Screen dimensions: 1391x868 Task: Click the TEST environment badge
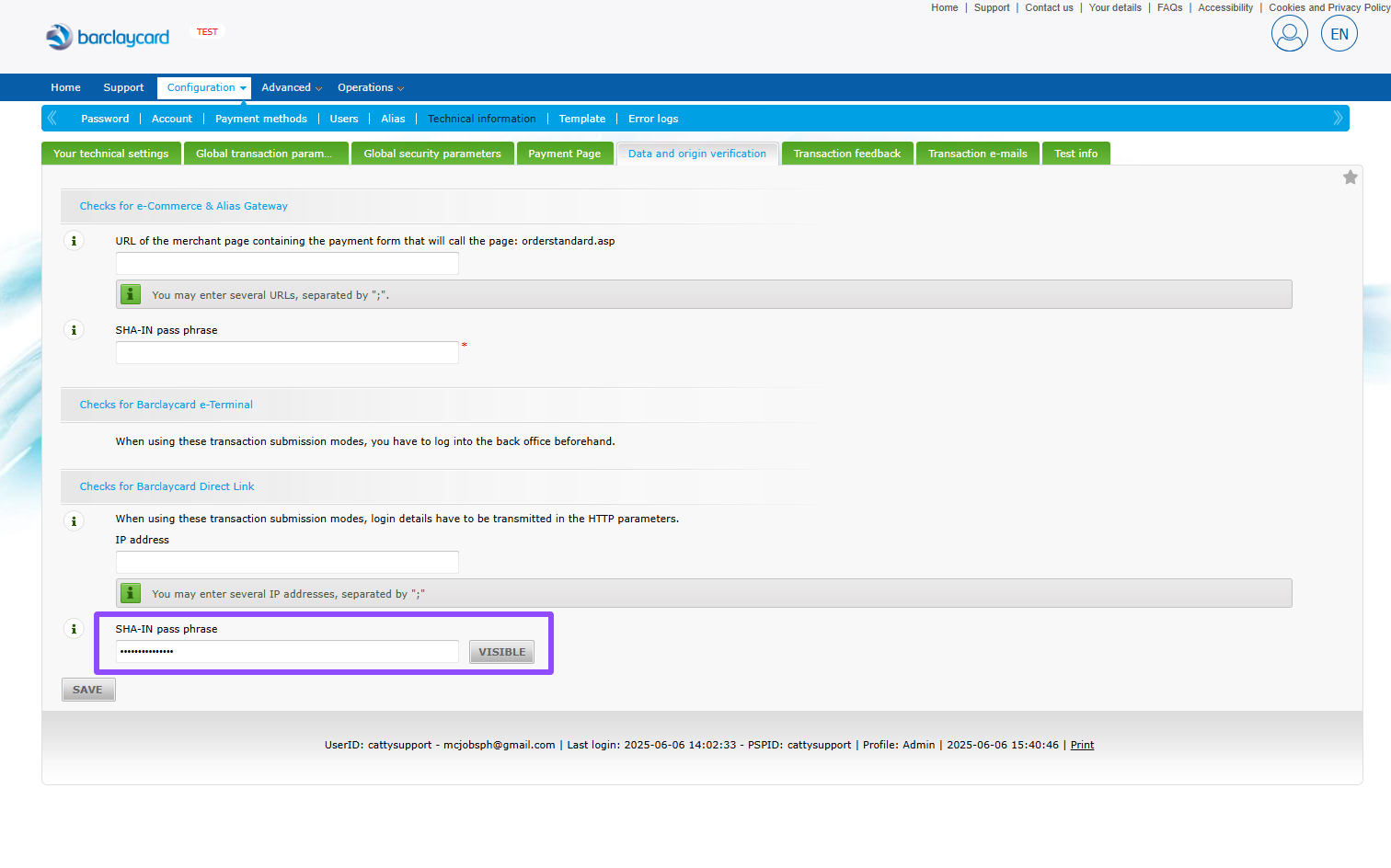click(207, 31)
